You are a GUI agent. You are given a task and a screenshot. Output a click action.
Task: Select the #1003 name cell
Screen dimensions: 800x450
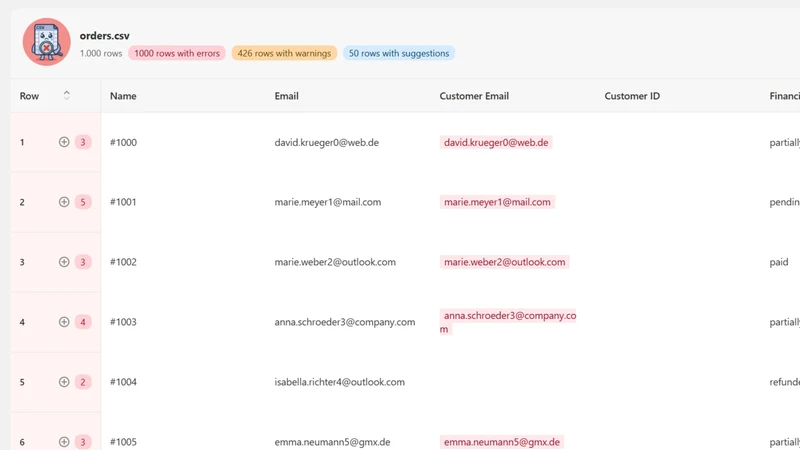[x=123, y=322]
